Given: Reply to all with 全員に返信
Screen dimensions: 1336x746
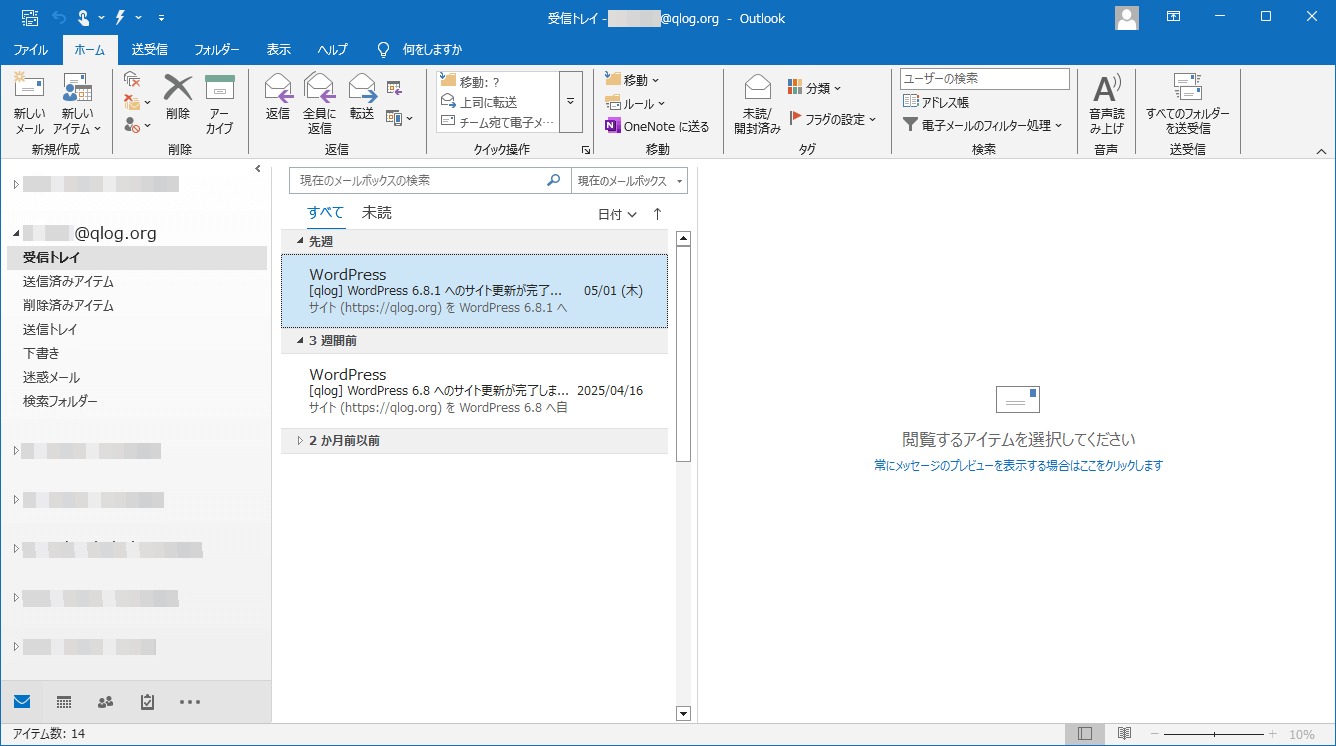Looking at the screenshot, I should coord(320,105).
